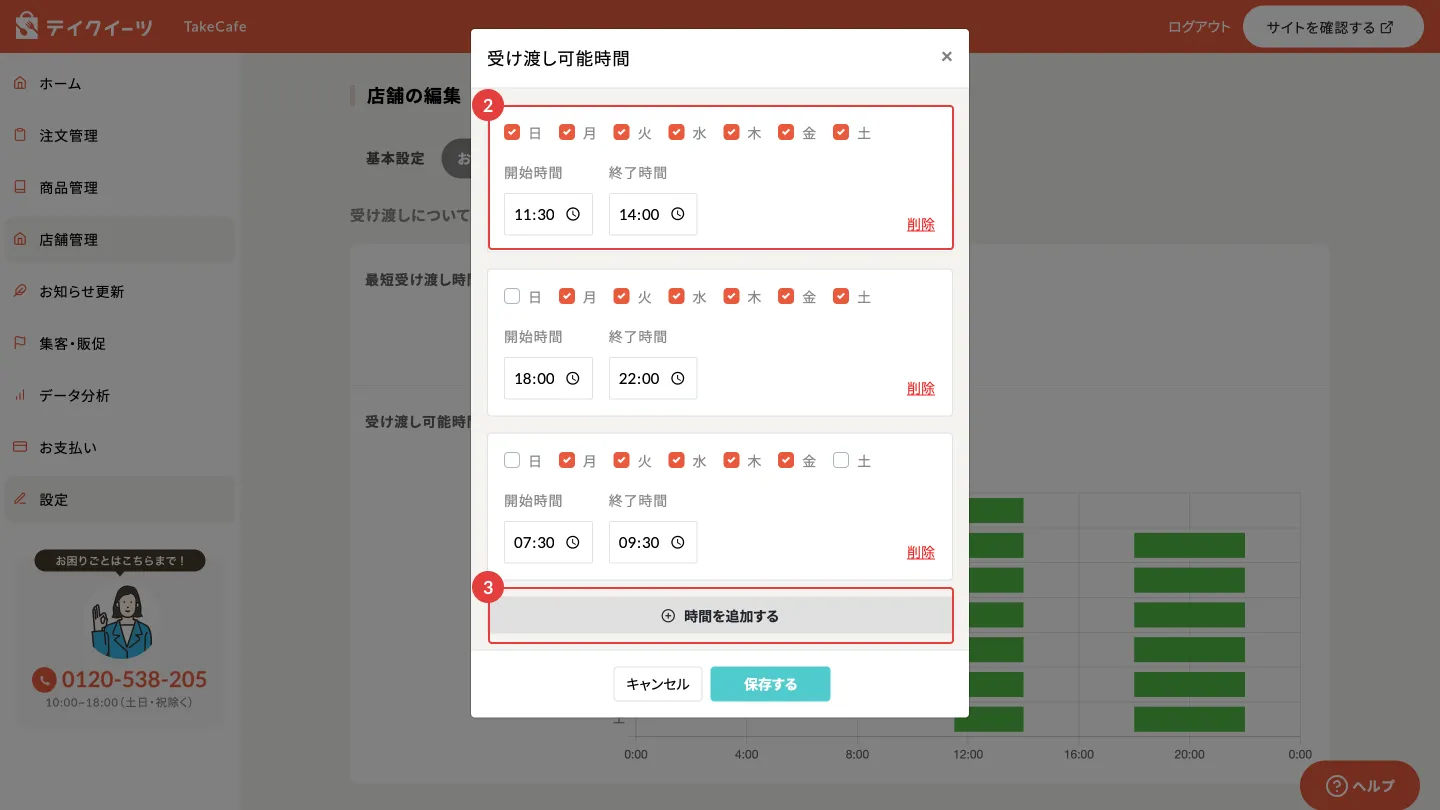Click the Teikuitsu logo in the header
This screenshot has height=810, width=1440.
pyautogui.click(x=84, y=27)
